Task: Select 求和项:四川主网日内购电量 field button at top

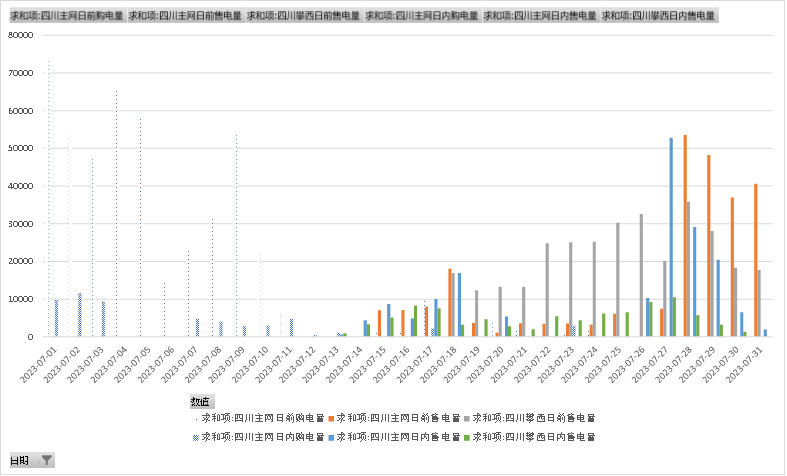Action: (422, 16)
